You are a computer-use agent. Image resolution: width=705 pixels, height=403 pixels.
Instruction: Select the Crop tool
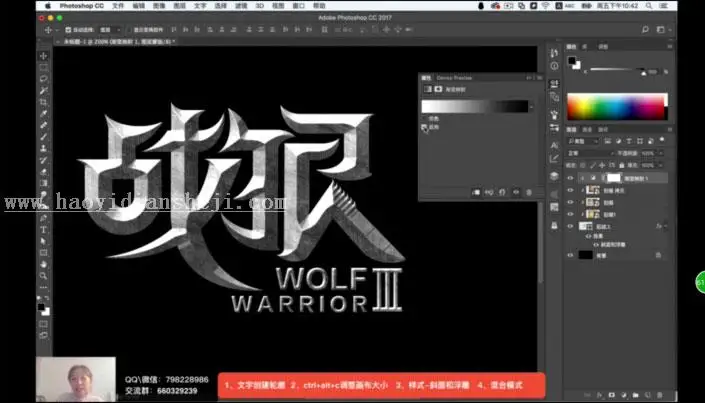click(44, 102)
